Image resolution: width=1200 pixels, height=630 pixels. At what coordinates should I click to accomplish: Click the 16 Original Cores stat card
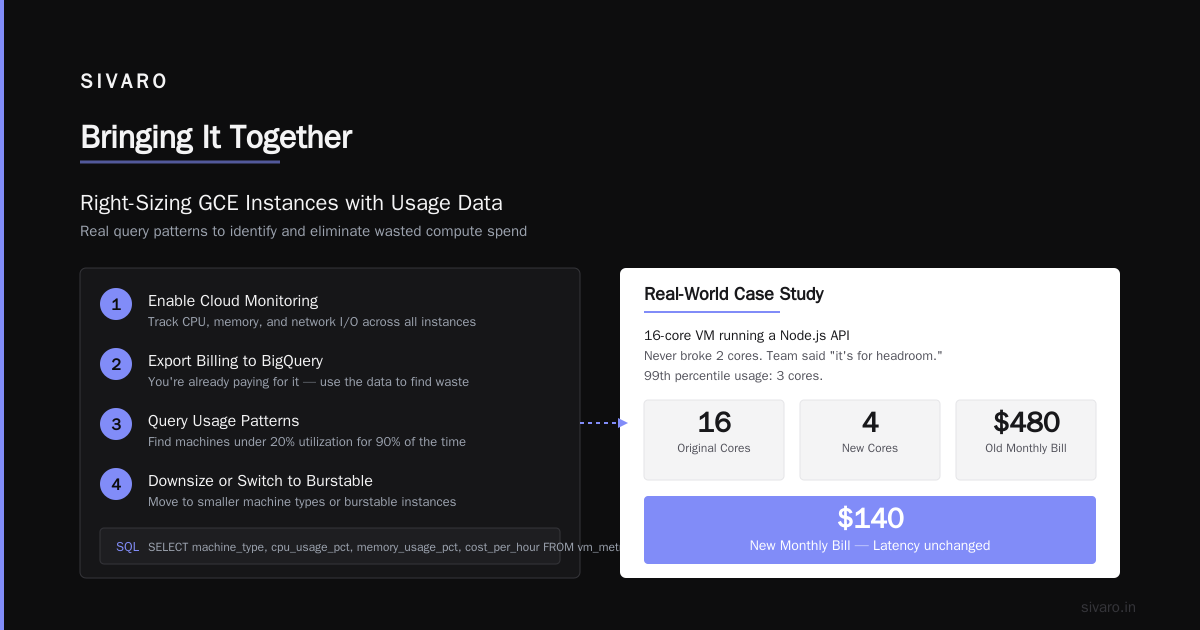coord(714,440)
